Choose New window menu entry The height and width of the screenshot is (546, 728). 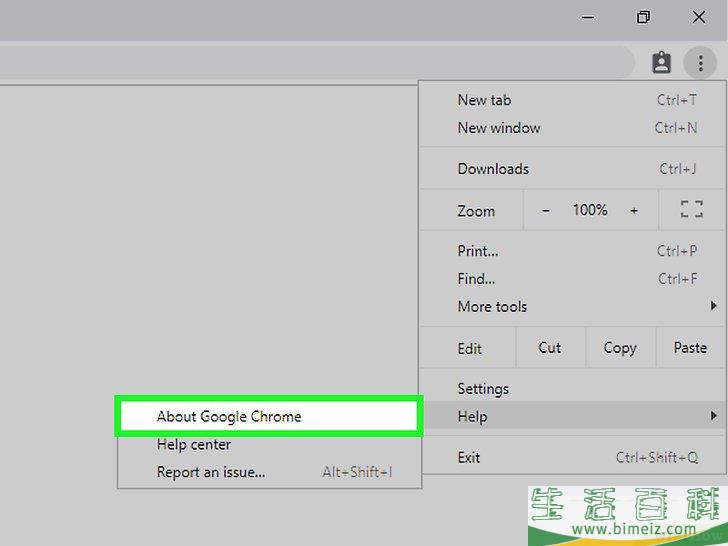572,128
